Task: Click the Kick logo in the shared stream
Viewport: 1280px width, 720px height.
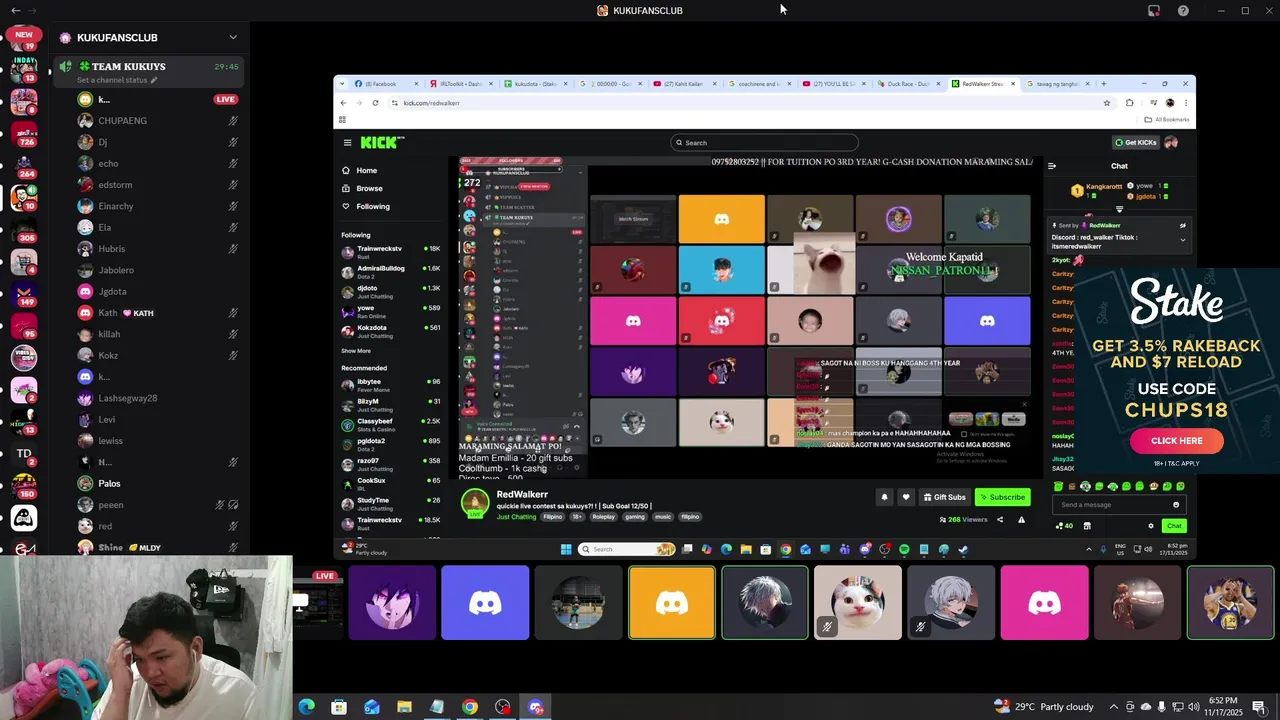Action: [382, 142]
